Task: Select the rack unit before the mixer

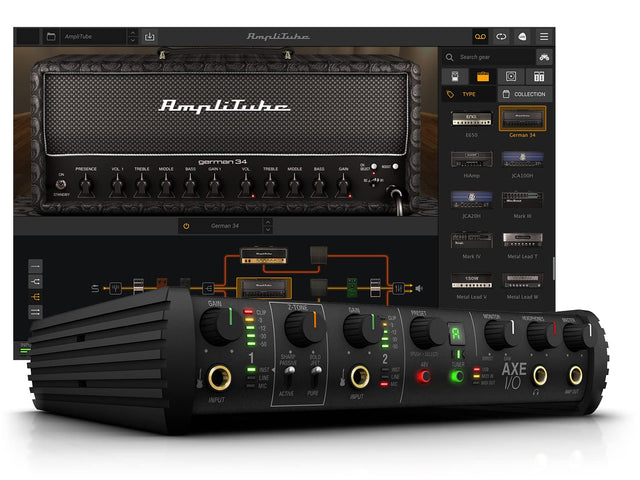Action: [375, 288]
